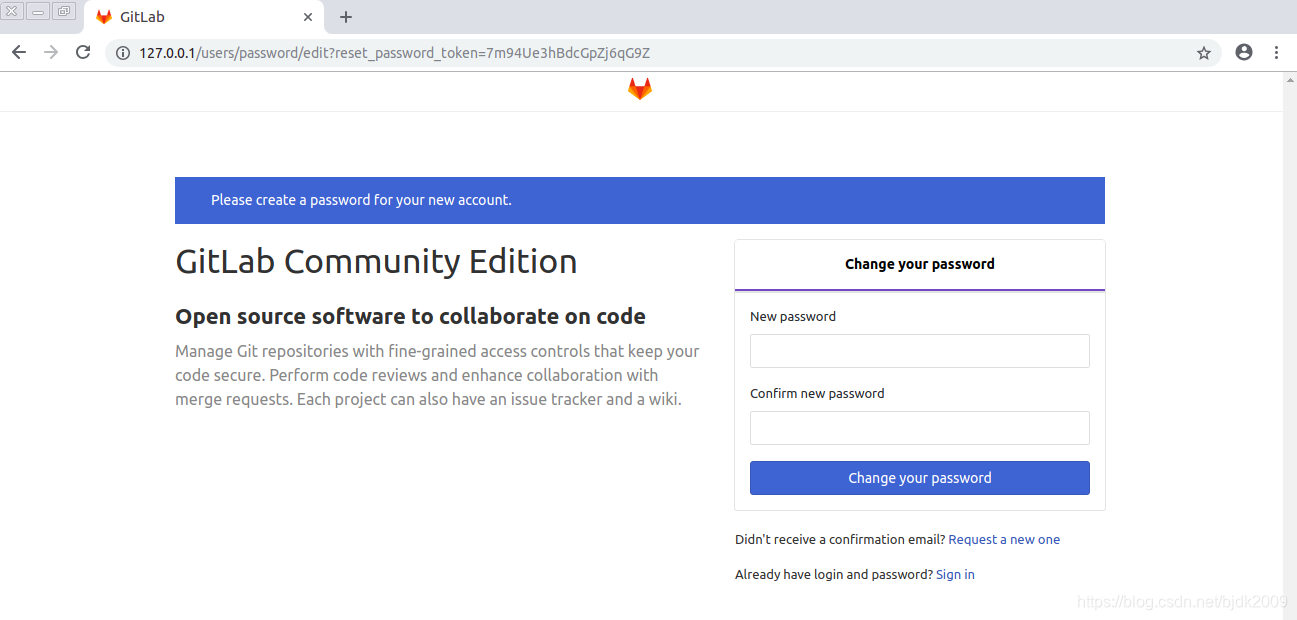
Task: Follow the Sign in link
Action: click(x=955, y=574)
